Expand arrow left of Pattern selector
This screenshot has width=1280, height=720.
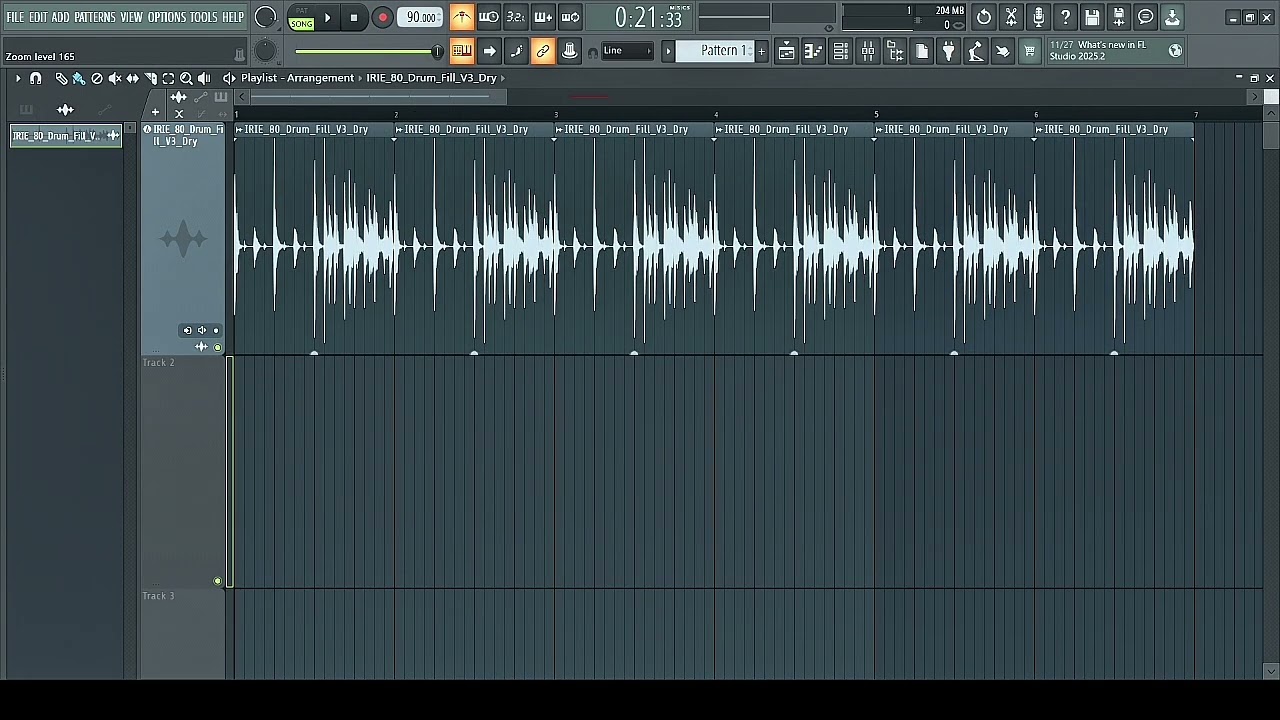coord(668,51)
